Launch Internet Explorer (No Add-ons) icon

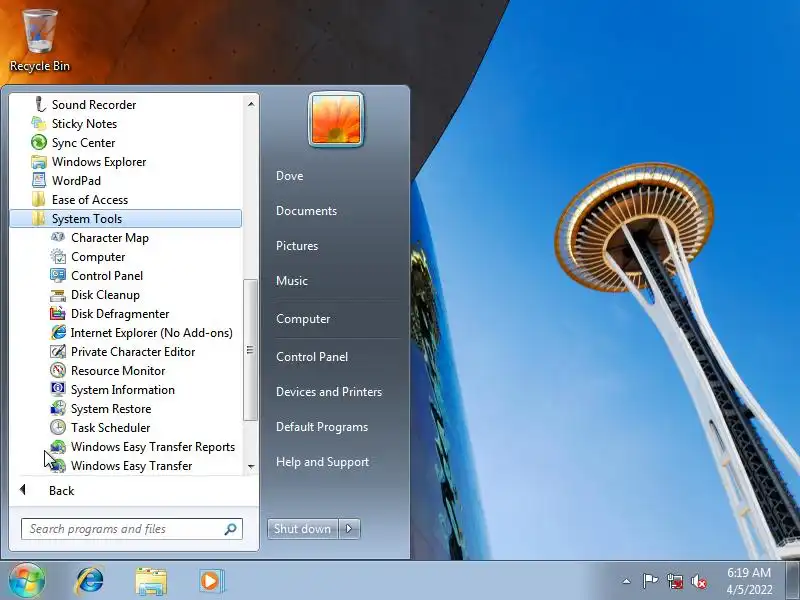pos(58,332)
